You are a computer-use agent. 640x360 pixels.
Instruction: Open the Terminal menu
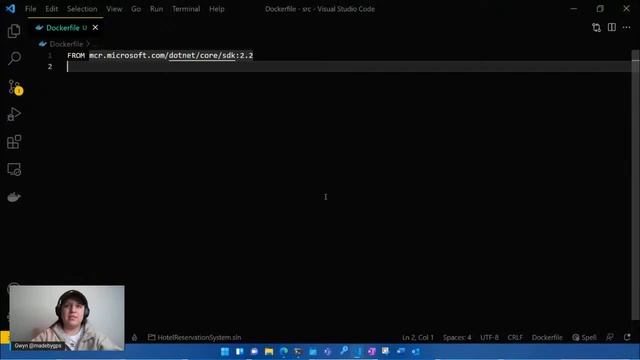[x=186, y=9]
